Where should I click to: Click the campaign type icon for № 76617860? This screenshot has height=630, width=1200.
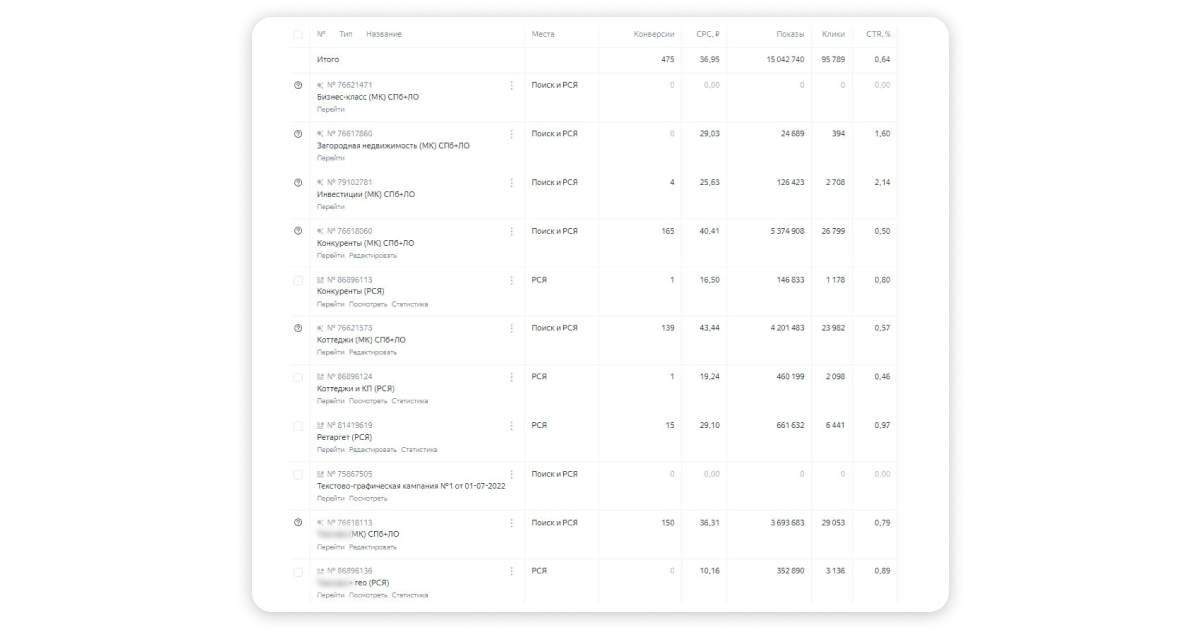pyautogui.click(x=320, y=134)
